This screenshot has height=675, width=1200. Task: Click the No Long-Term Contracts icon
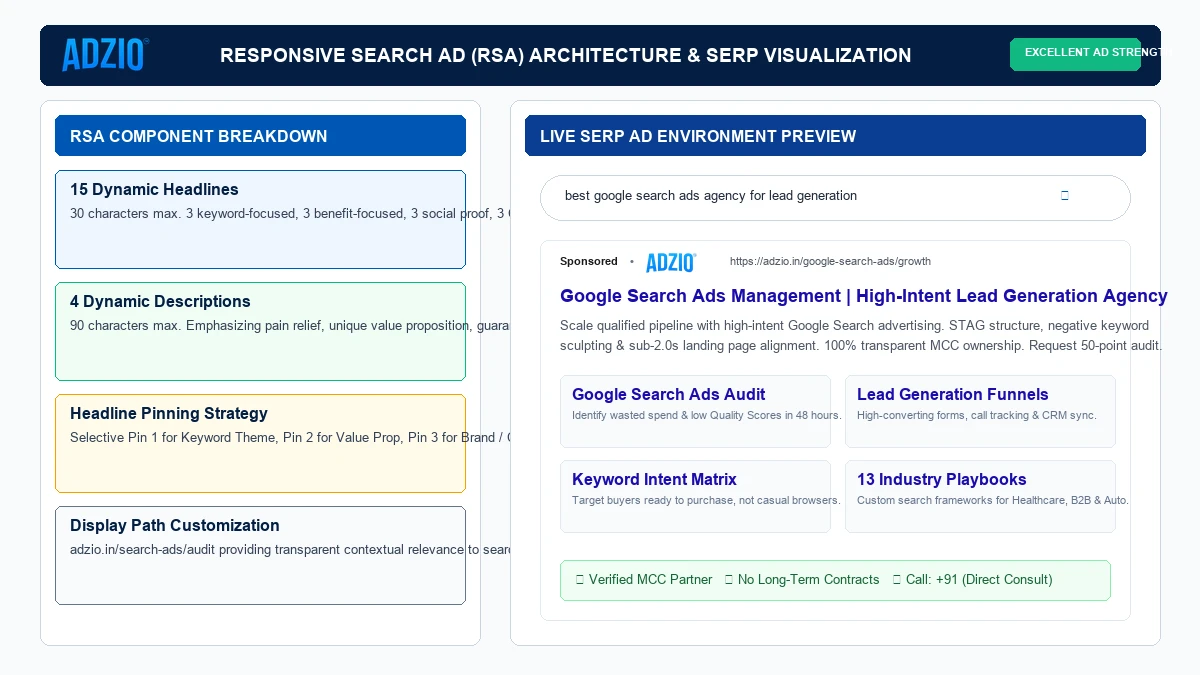coord(729,580)
